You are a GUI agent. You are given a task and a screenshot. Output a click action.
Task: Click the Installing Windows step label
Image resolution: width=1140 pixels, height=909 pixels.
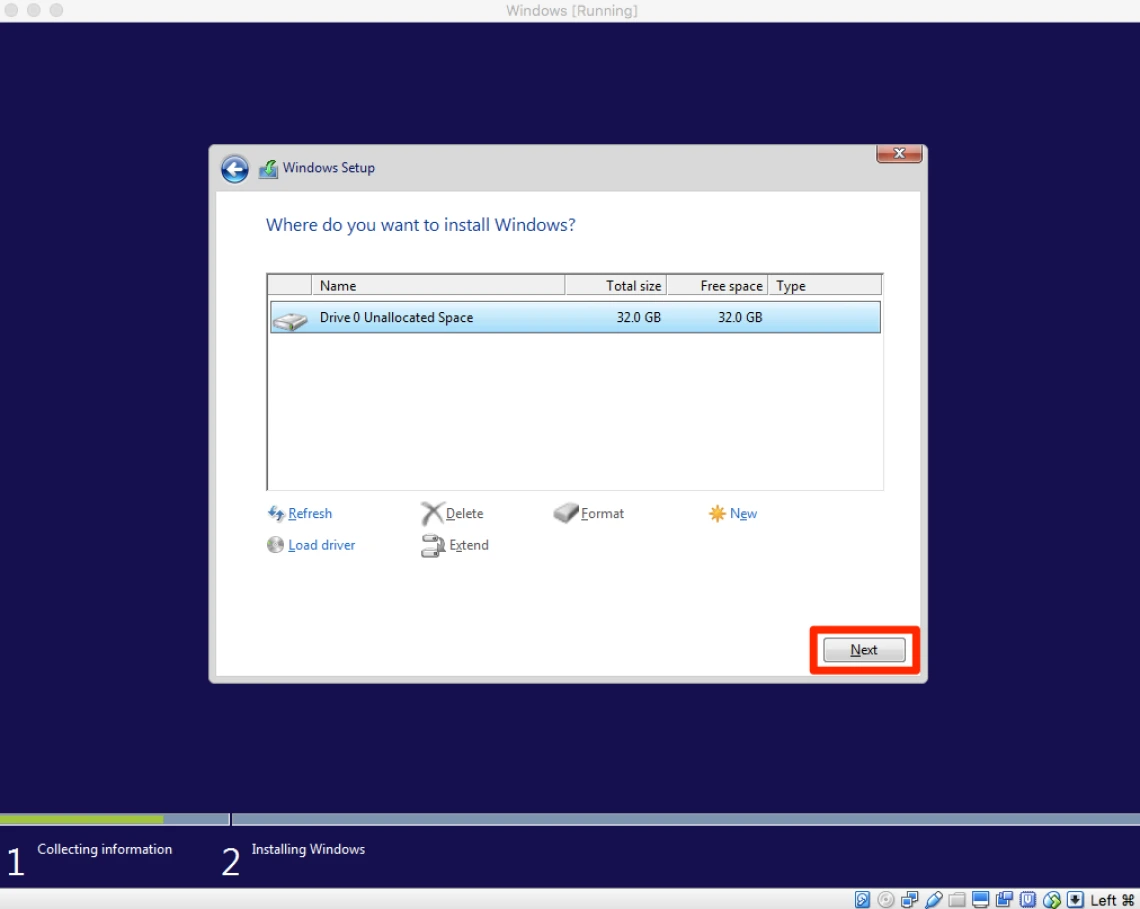click(x=308, y=849)
